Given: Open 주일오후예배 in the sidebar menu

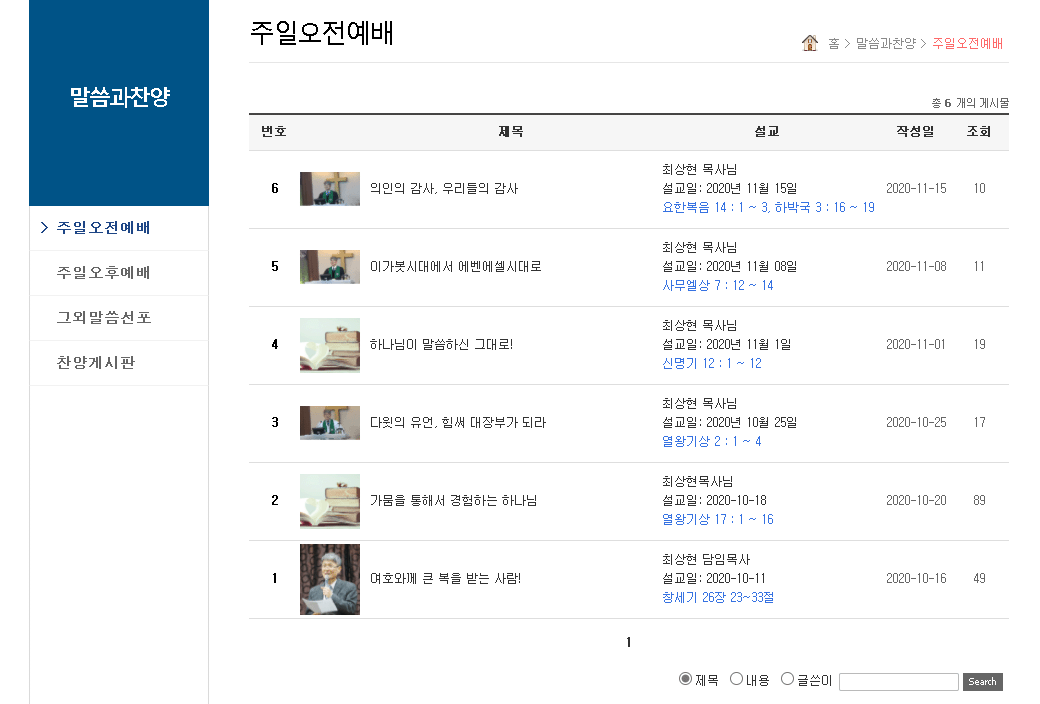Looking at the screenshot, I should tap(103, 273).
